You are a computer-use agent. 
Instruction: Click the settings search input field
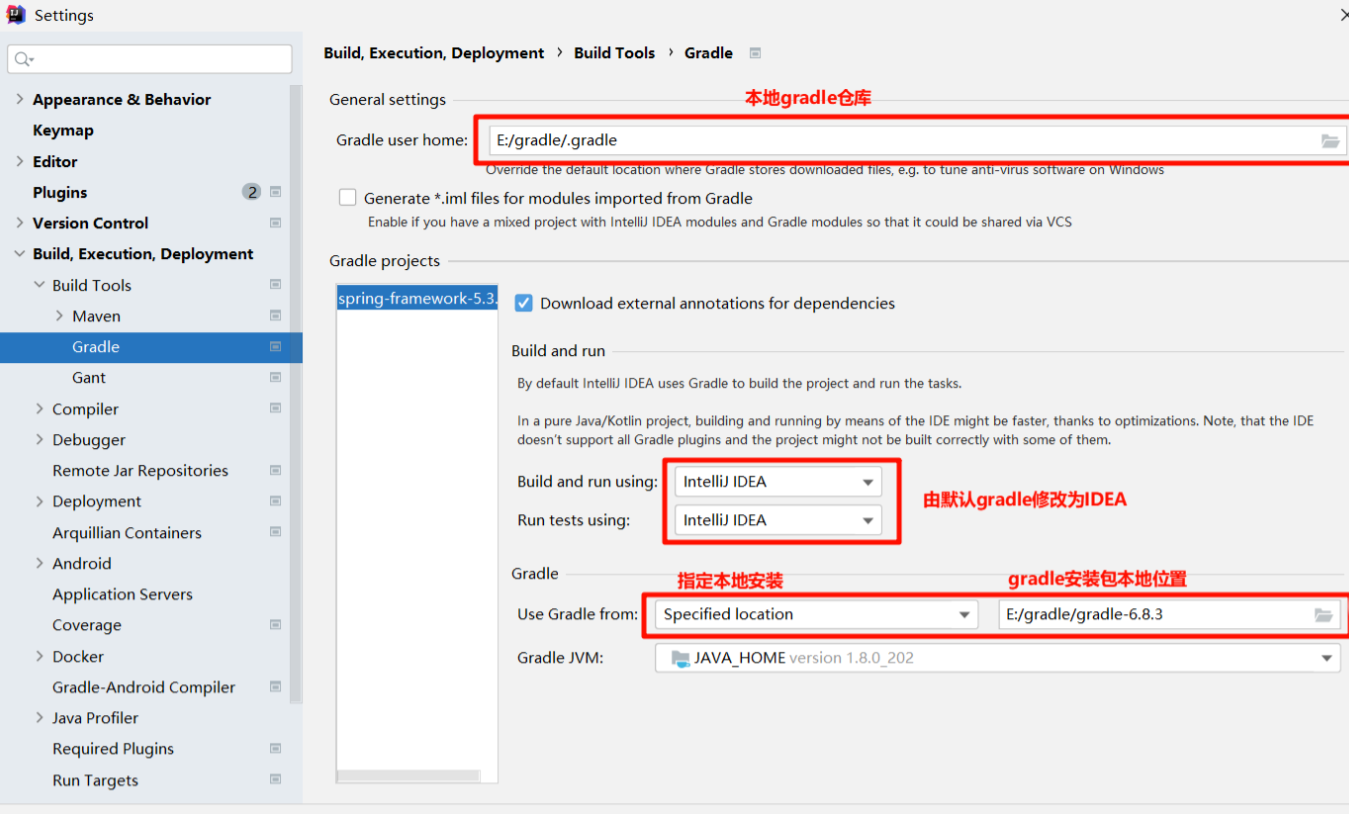150,59
